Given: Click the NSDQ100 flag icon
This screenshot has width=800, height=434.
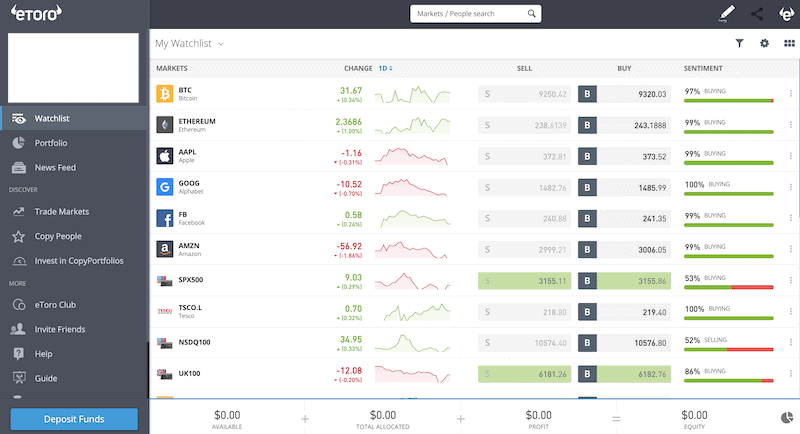Looking at the screenshot, I should (x=164, y=343).
